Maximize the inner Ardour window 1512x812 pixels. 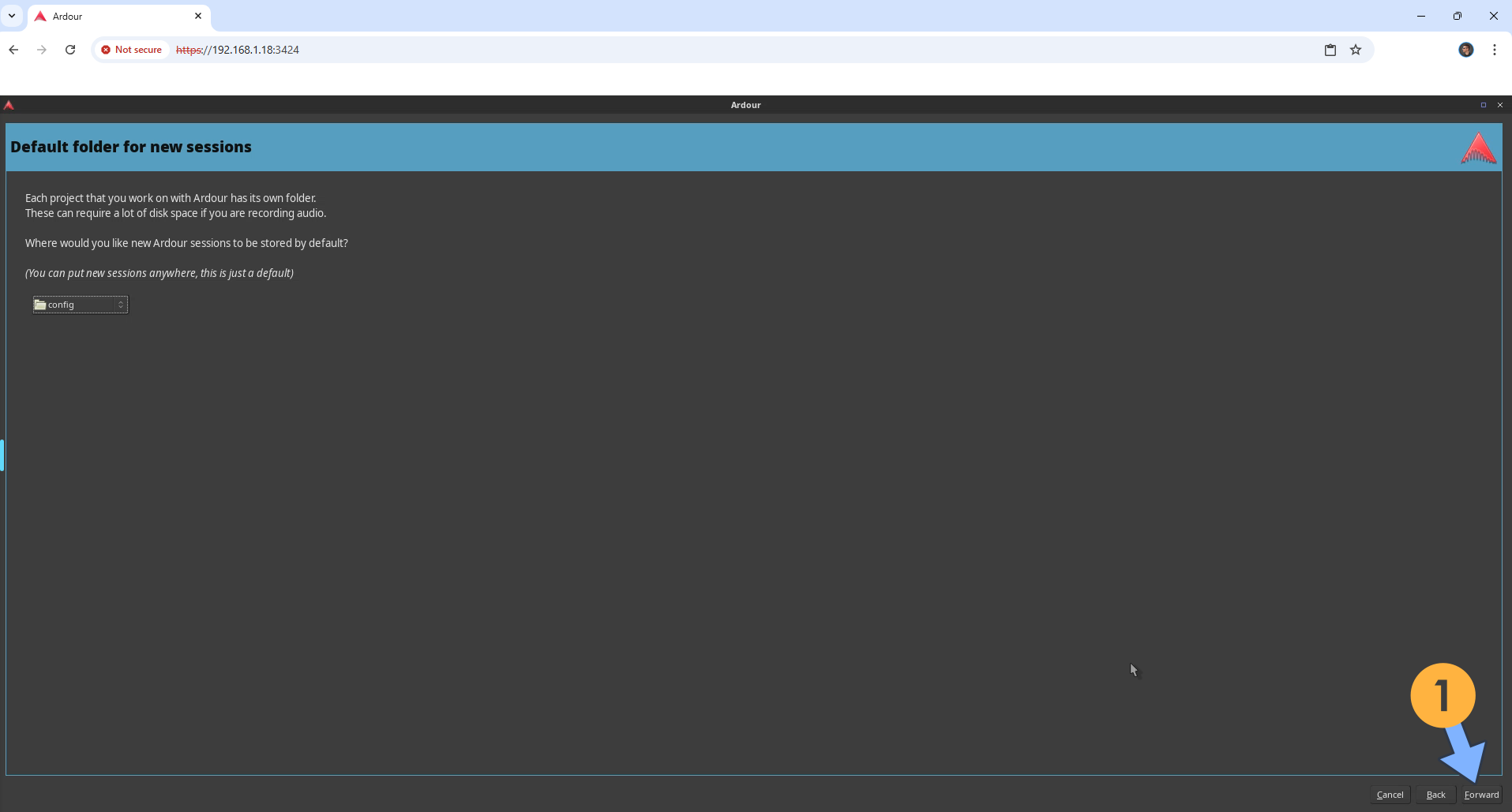(x=1484, y=105)
